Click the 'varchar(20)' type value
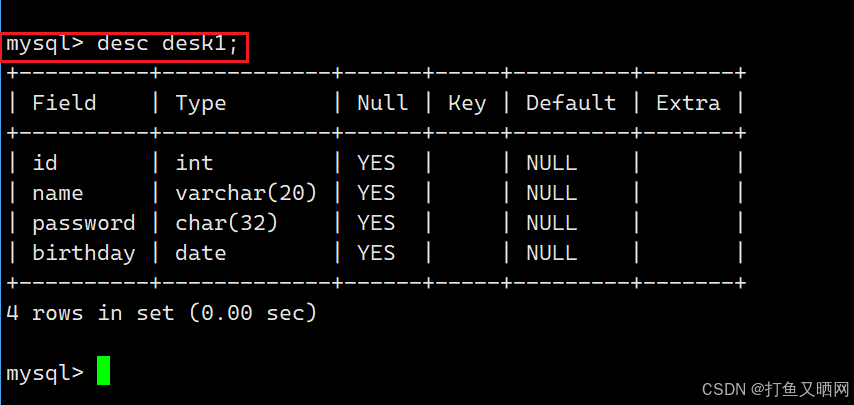 [x=246, y=193]
